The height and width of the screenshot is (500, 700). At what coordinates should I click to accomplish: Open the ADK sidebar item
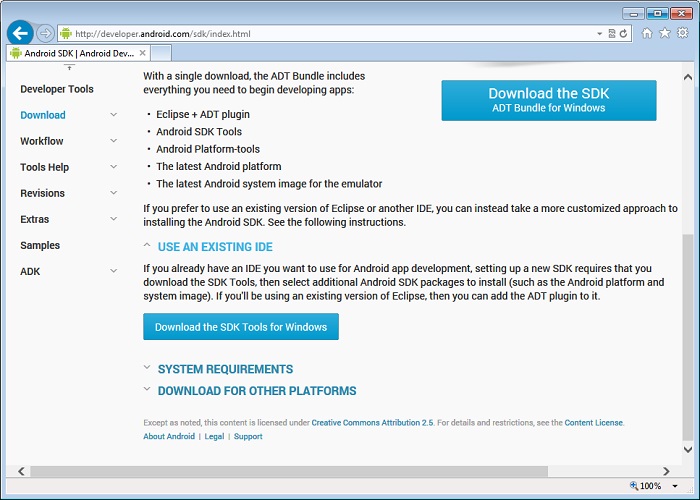pos(30,271)
